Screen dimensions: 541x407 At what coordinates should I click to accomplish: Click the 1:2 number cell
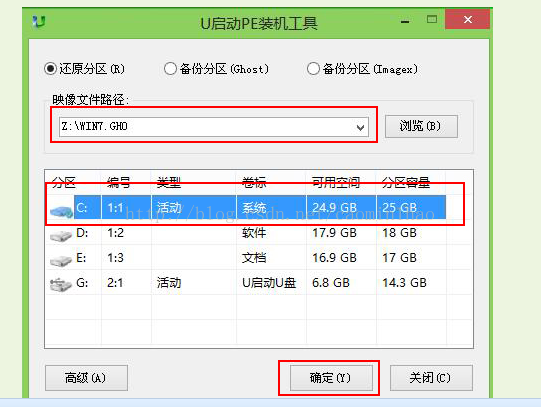pos(115,233)
